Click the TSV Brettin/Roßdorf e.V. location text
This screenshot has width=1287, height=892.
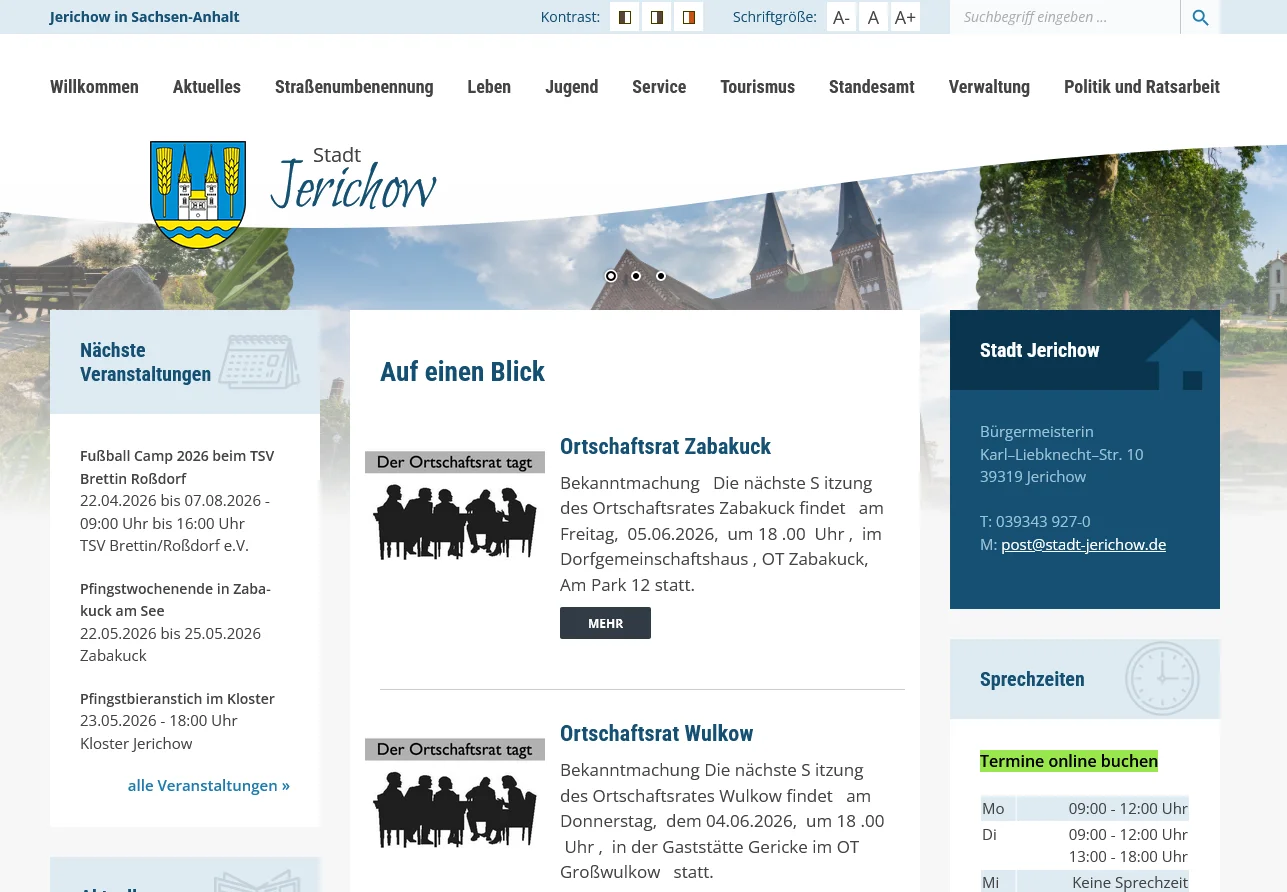(164, 545)
